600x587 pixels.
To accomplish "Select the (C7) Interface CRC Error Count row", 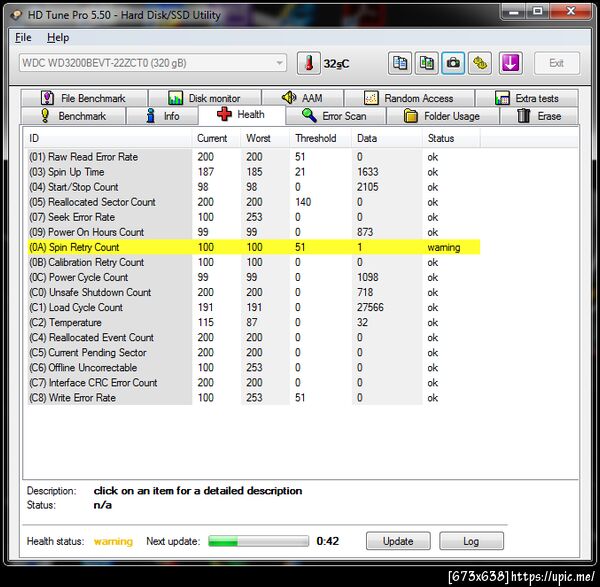I will 254,383.
